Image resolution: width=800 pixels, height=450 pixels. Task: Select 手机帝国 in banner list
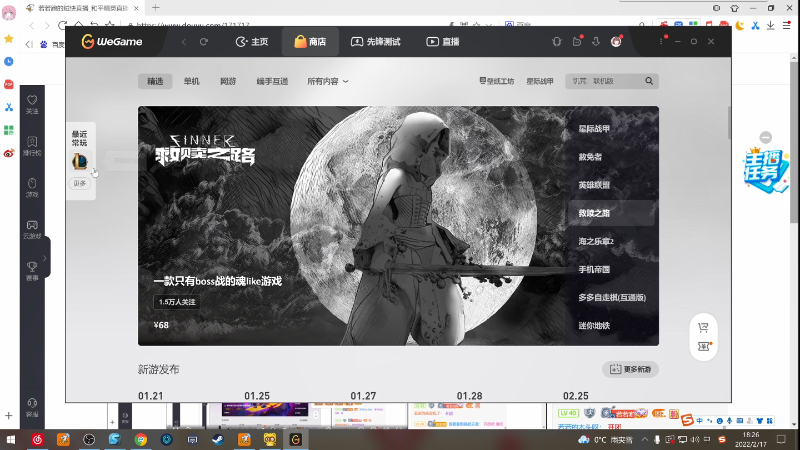[594, 269]
